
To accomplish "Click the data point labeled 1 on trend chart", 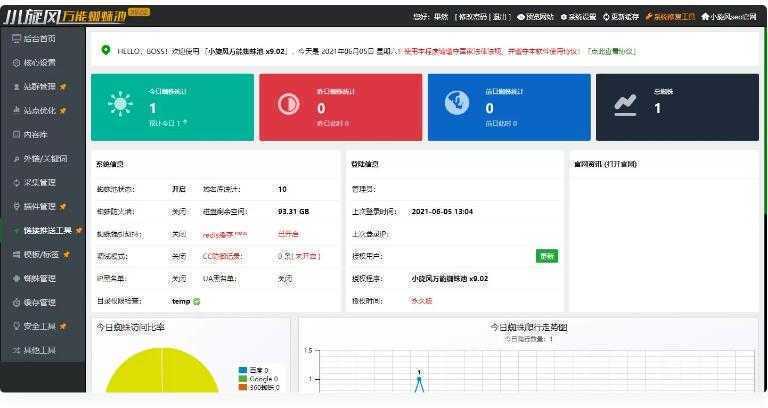I will click(419, 378).
